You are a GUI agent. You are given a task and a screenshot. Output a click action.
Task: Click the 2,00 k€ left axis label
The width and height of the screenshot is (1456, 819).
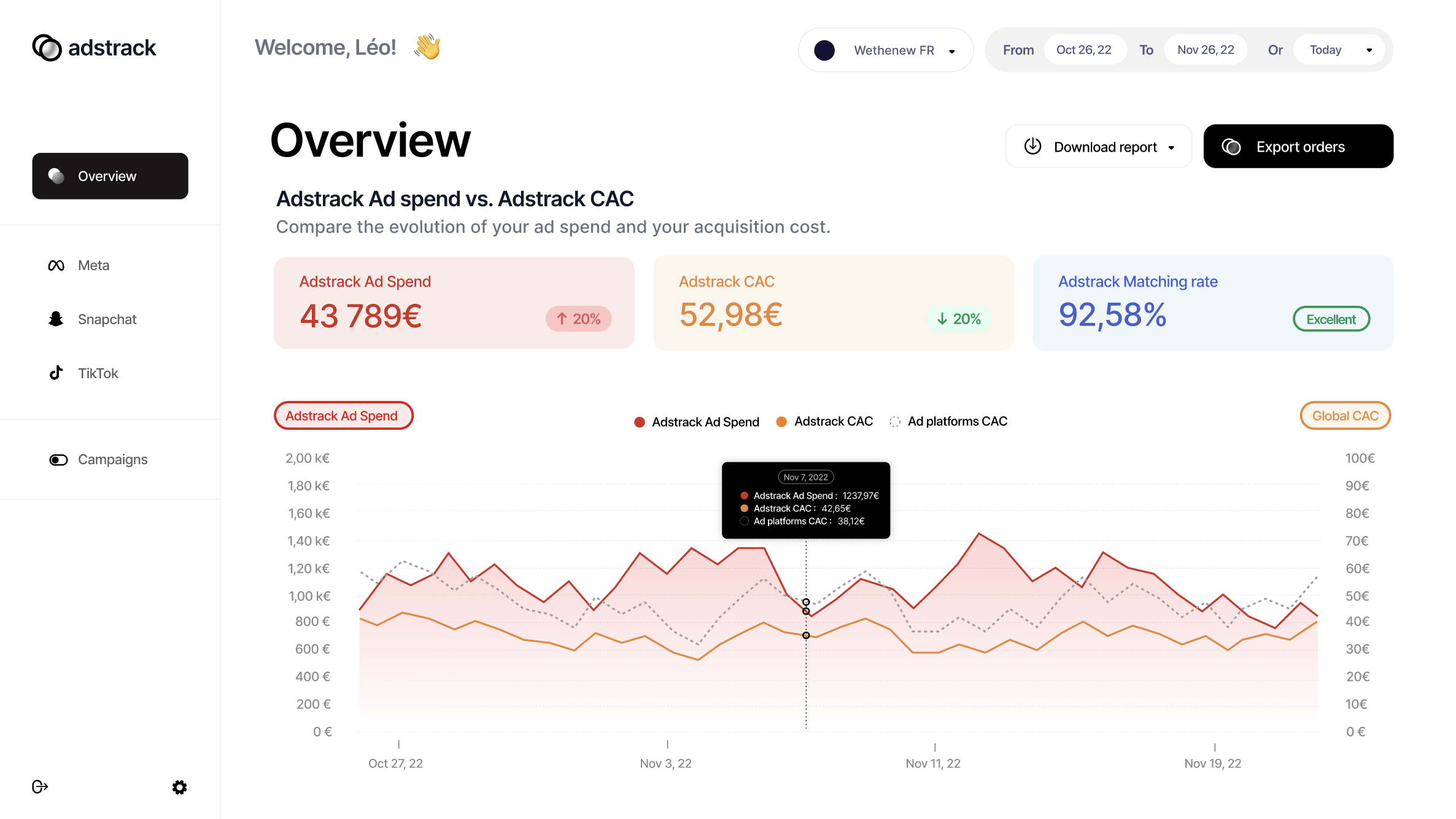pos(308,459)
